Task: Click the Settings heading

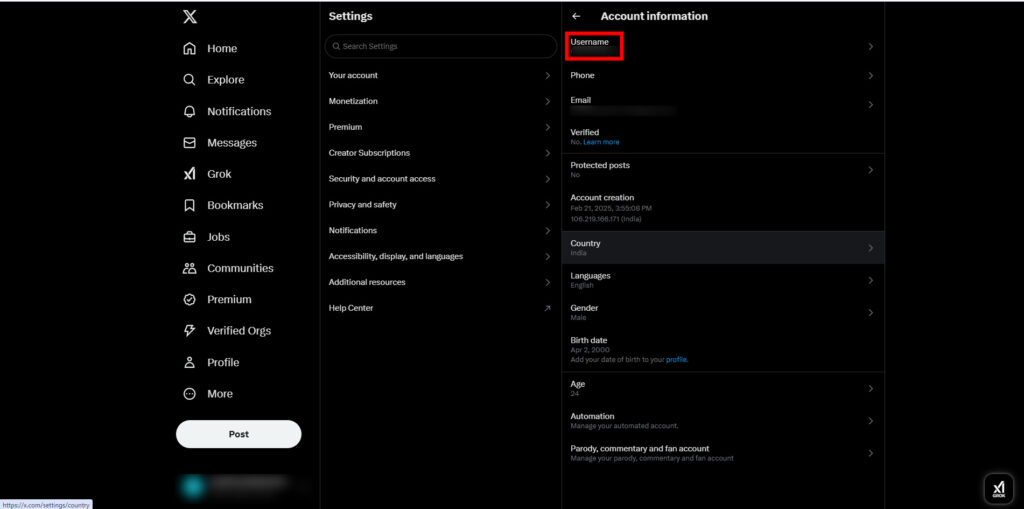Action: [351, 16]
